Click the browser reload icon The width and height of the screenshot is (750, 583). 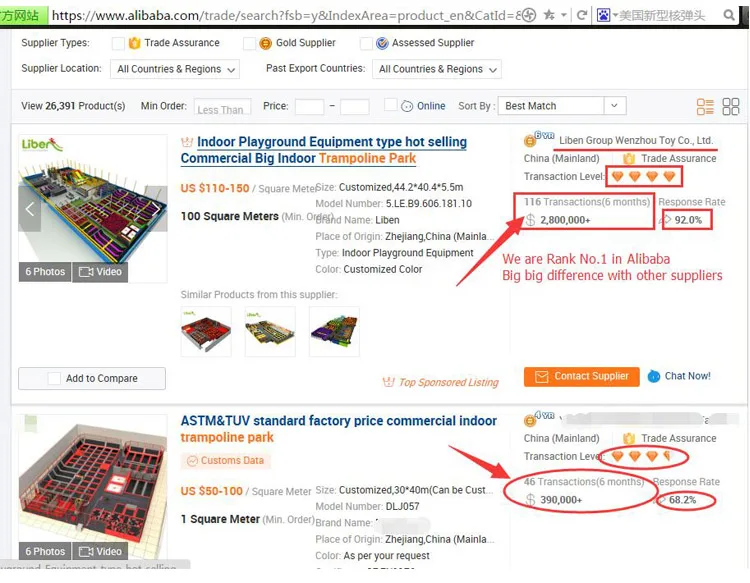582,15
